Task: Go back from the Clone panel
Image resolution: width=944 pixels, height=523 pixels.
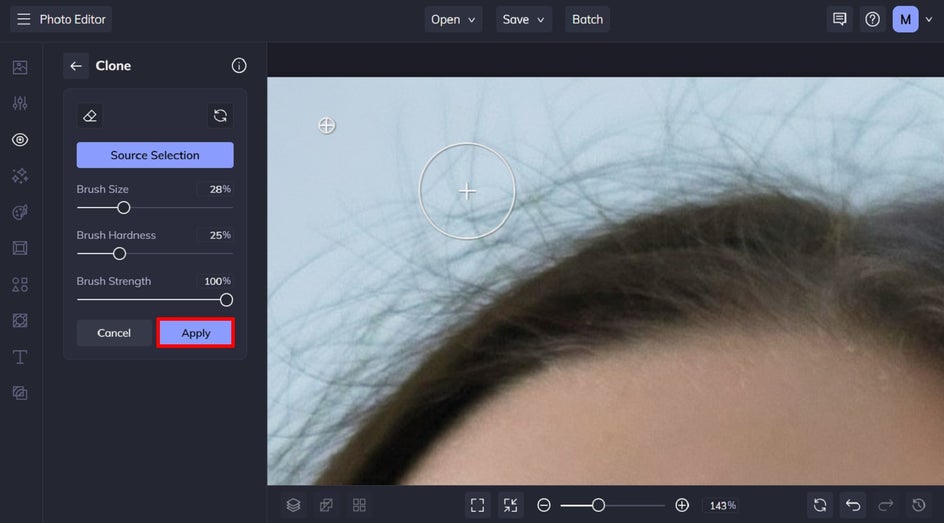Action: point(76,66)
